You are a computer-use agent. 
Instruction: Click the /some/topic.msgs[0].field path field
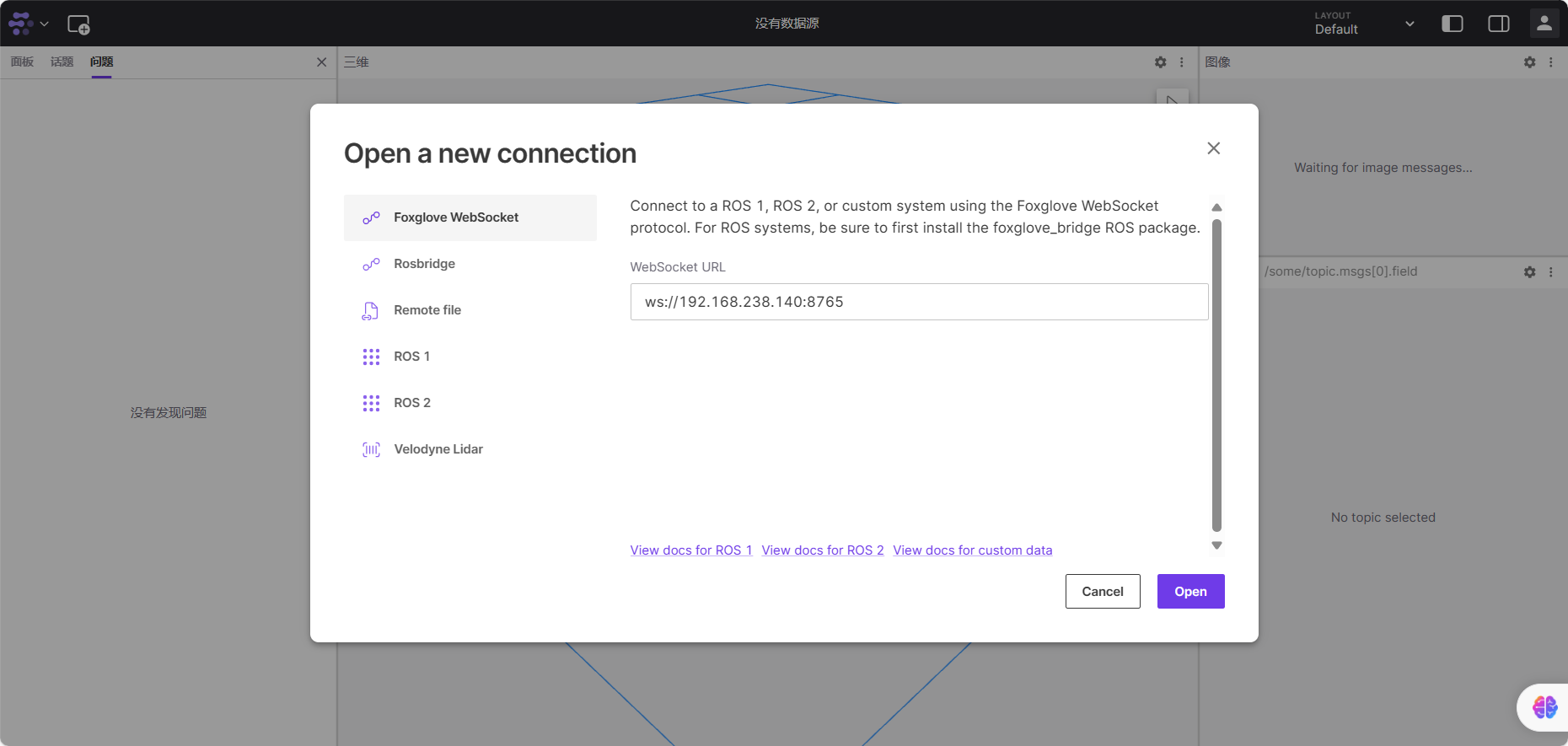(x=1340, y=271)
